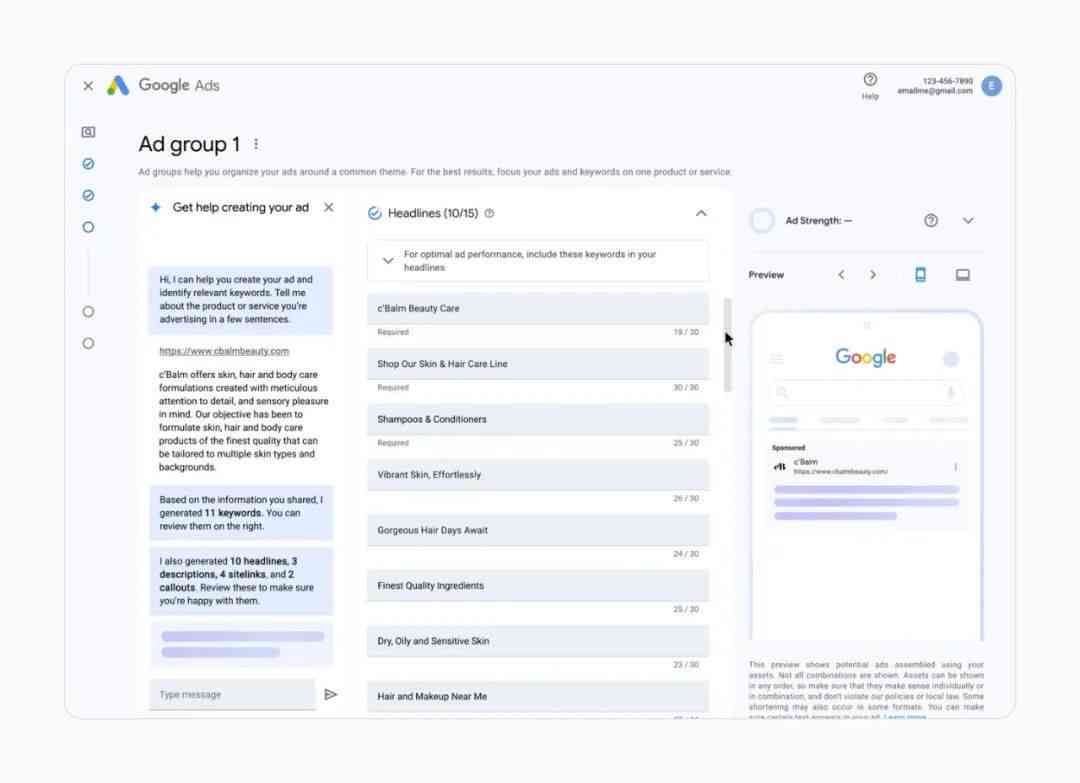Click the headlines list vertical scrollbar

[x=727, y=345]
